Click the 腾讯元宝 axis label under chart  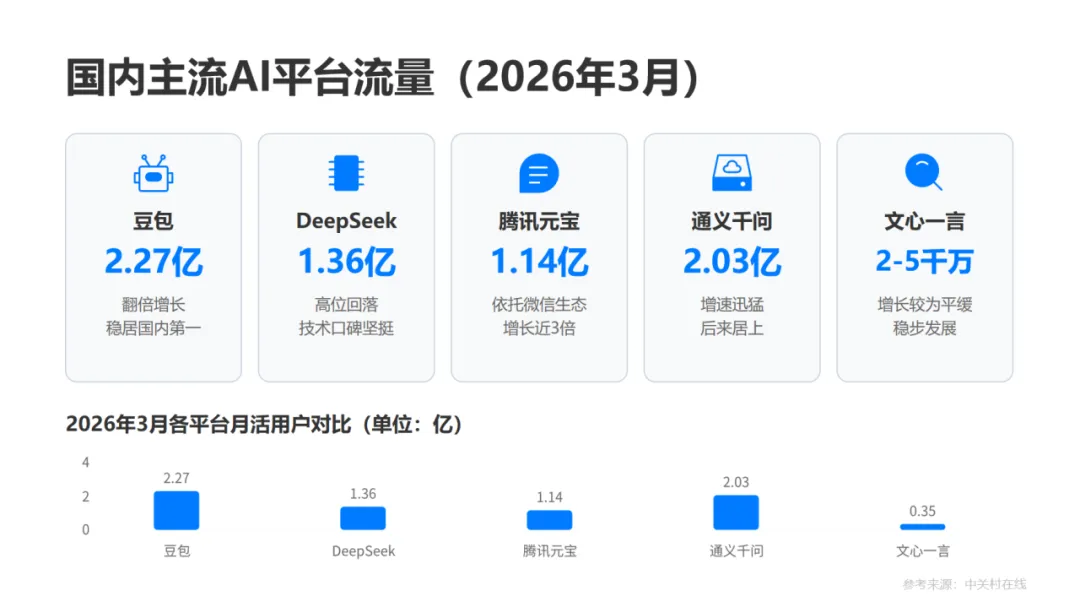point(550,551)
